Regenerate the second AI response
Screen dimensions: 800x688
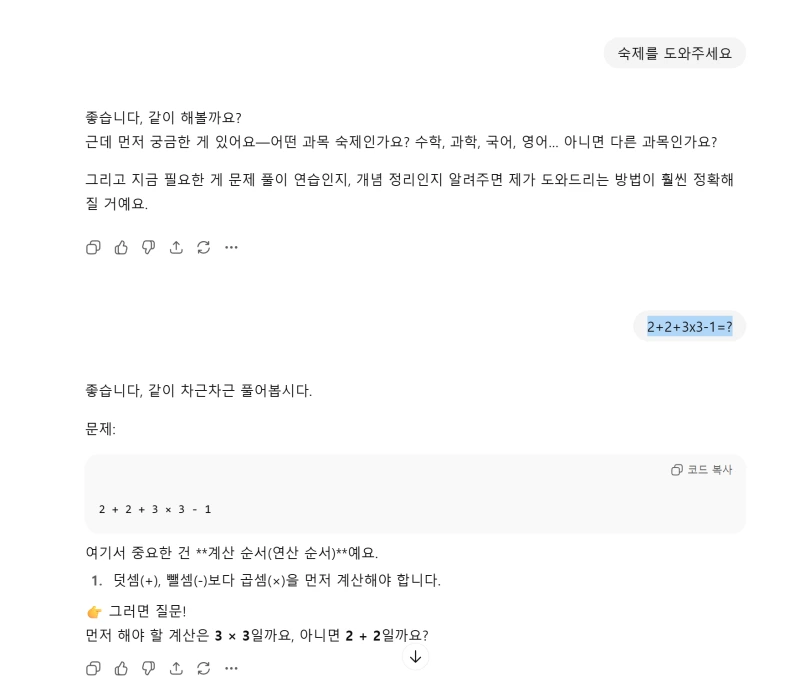[204, 668]
